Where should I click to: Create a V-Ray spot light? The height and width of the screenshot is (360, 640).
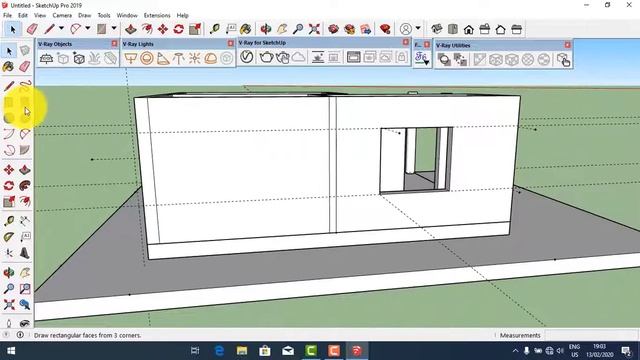pos(163,58)
